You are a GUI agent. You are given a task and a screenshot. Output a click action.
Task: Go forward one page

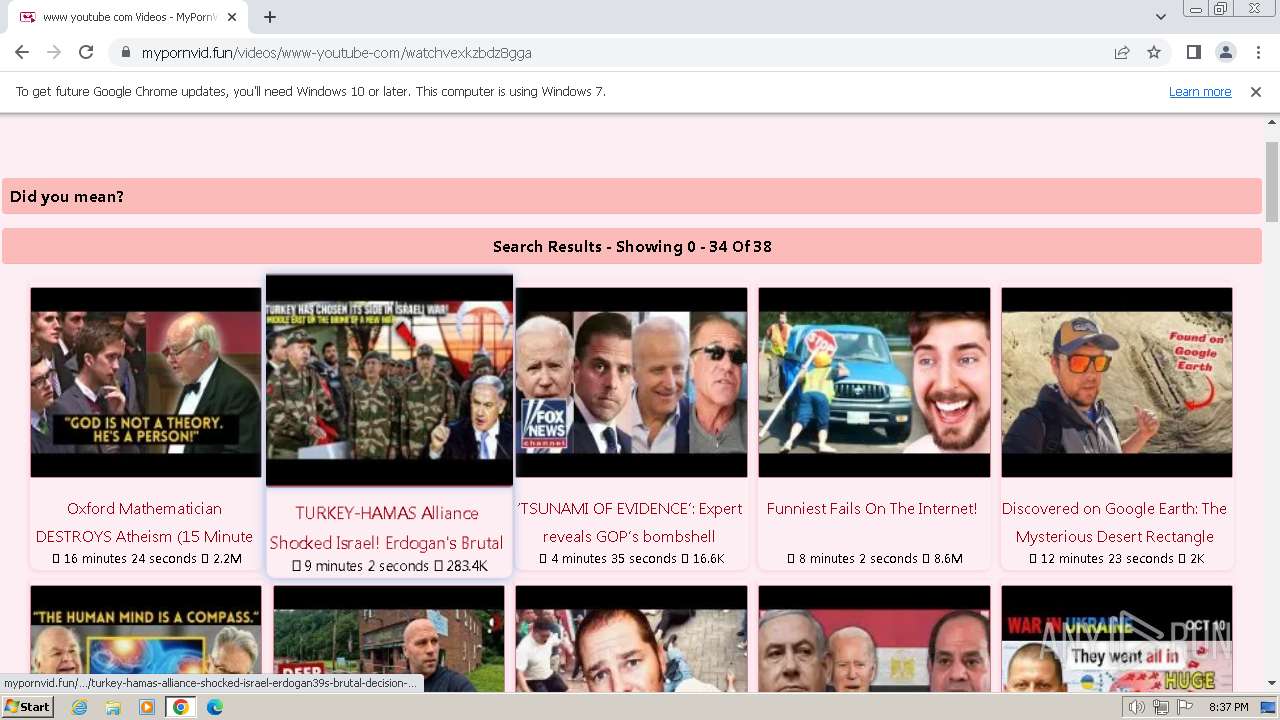click(x=54, y=52)
